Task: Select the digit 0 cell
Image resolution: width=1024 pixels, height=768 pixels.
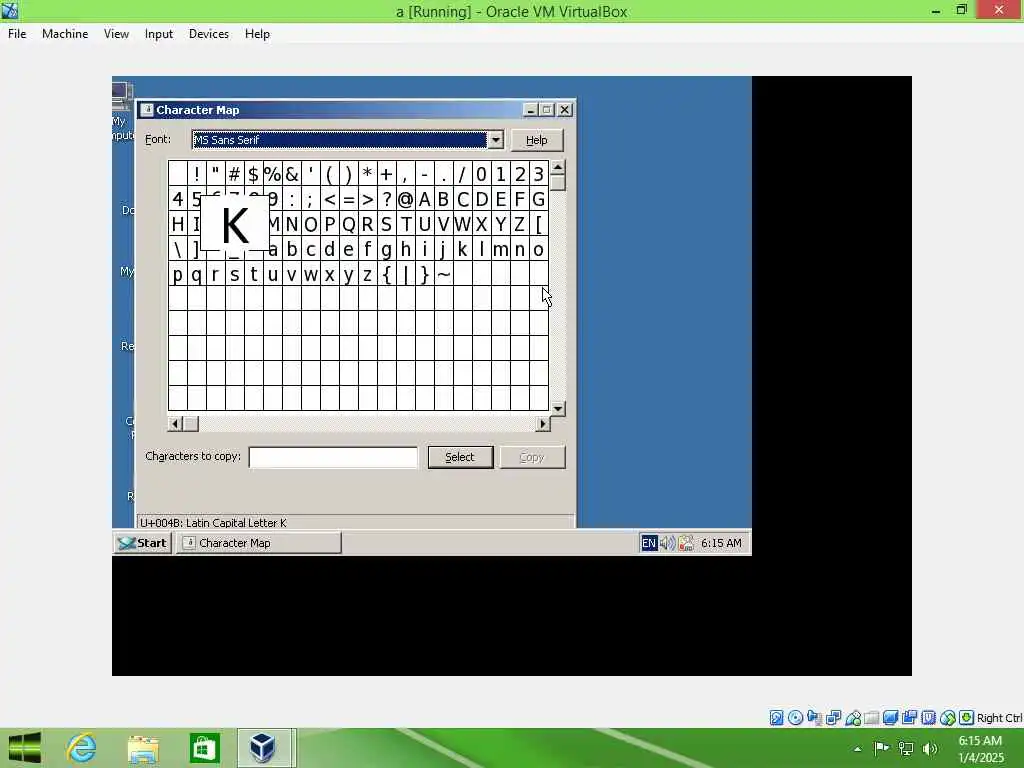Action: [x=481, y=174]
